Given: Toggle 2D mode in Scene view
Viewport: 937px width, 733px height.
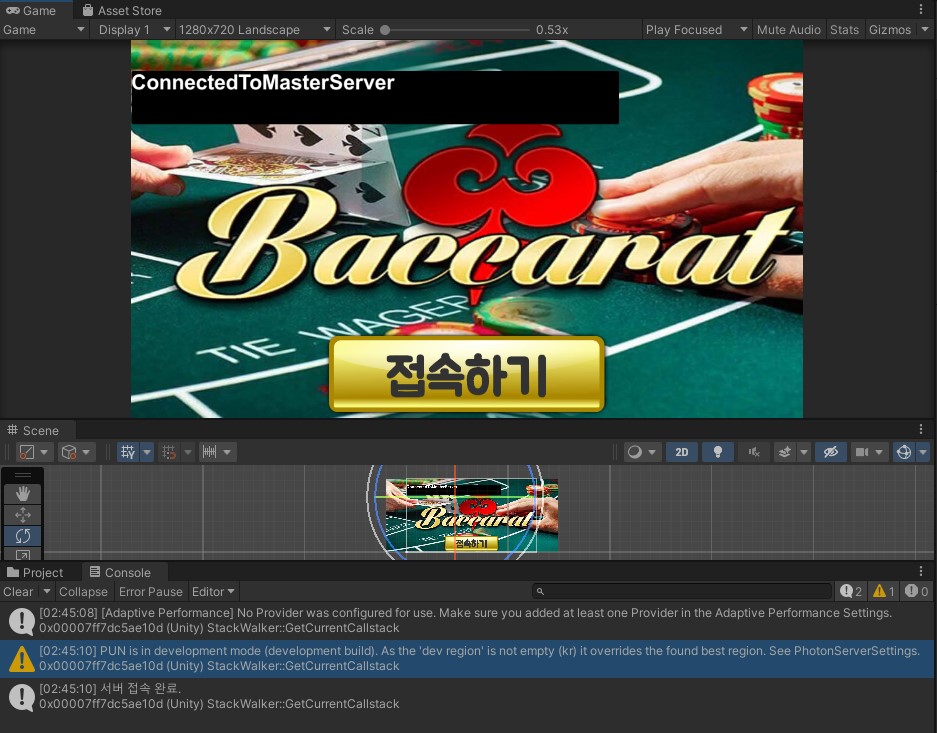Looking at the screenshot, I should [682, 452].
